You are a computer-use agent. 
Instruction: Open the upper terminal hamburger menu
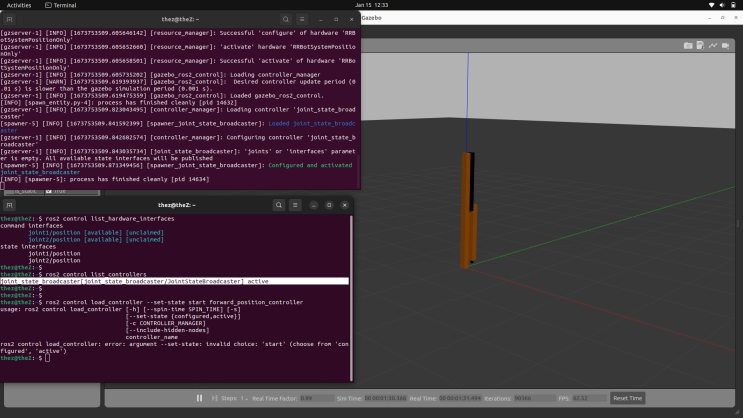303,19
